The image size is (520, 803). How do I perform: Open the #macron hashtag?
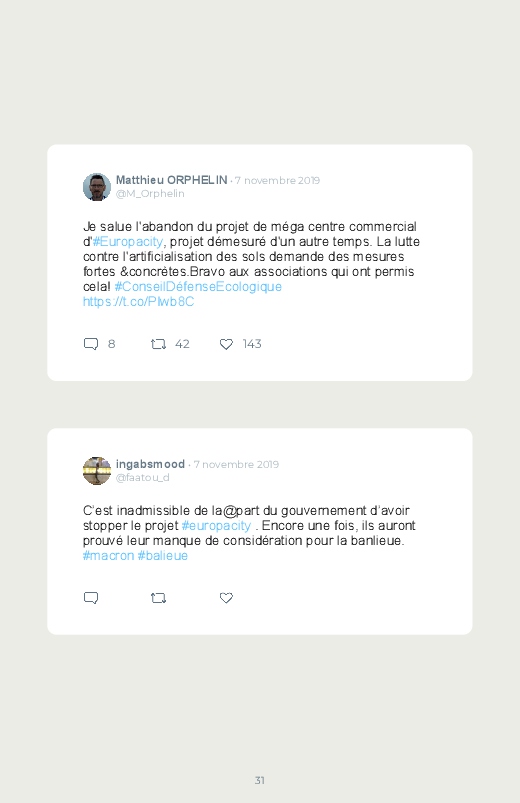coord(108,556)
